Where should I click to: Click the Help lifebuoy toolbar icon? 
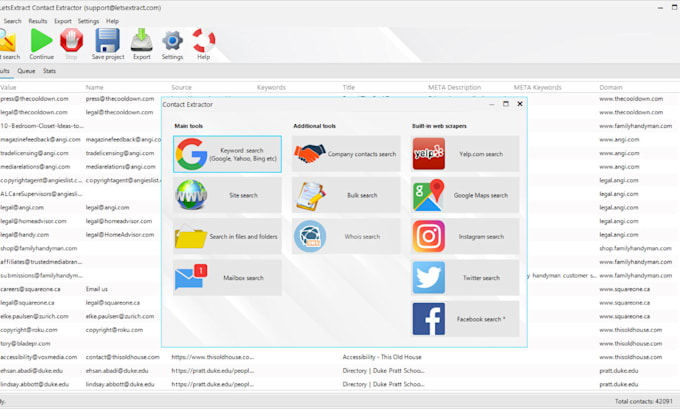point(203,41)
